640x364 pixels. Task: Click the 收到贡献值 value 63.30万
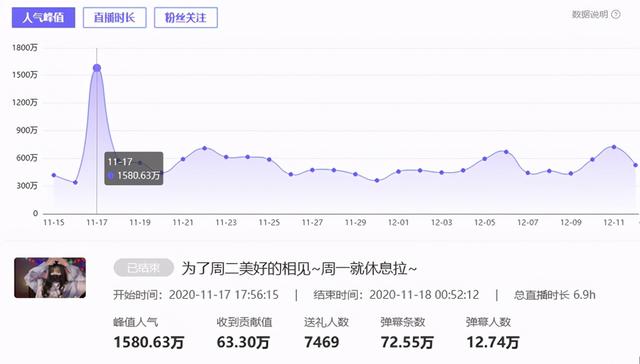pos(243,342)
